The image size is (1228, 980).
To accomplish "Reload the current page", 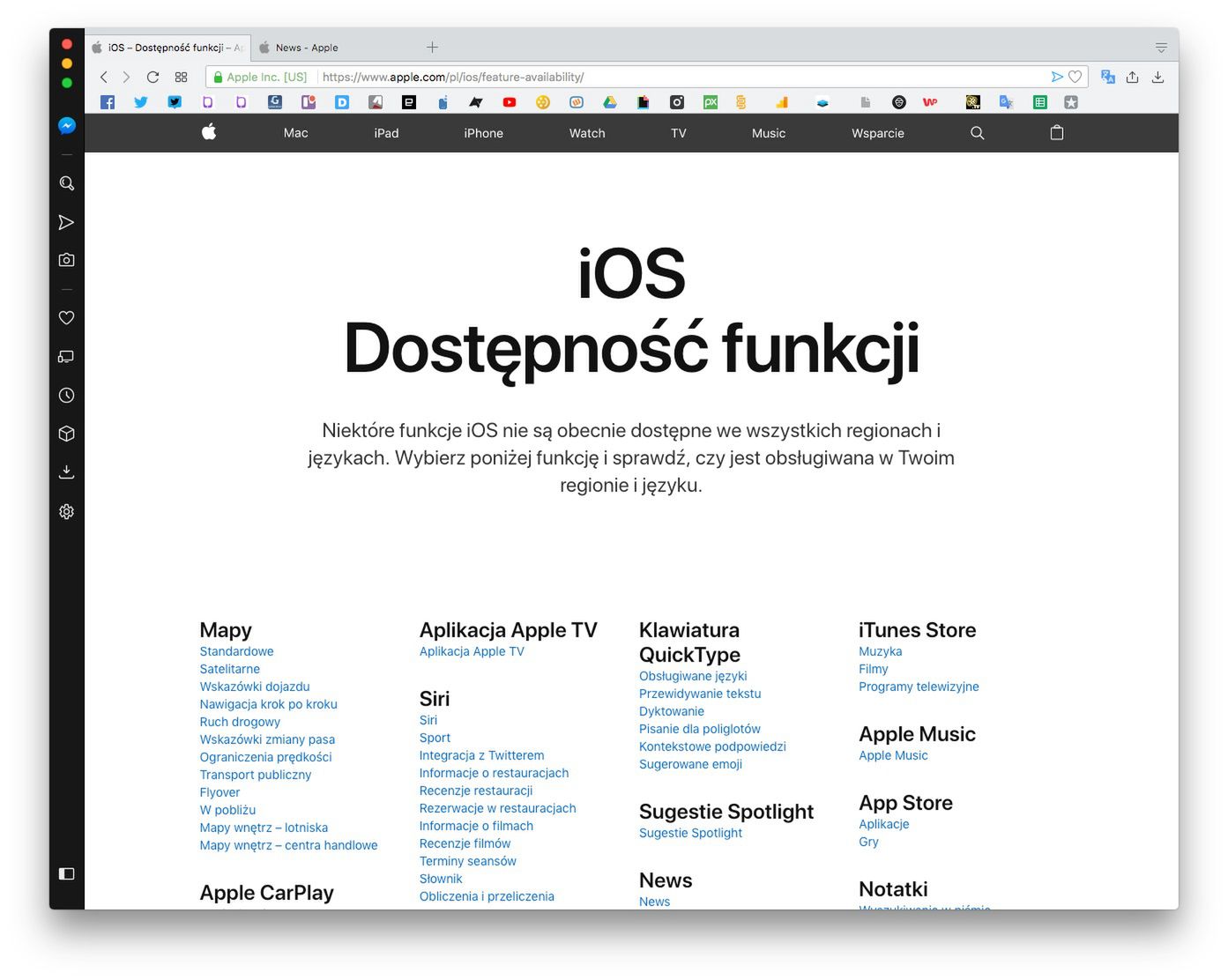I will coord(153,78).
